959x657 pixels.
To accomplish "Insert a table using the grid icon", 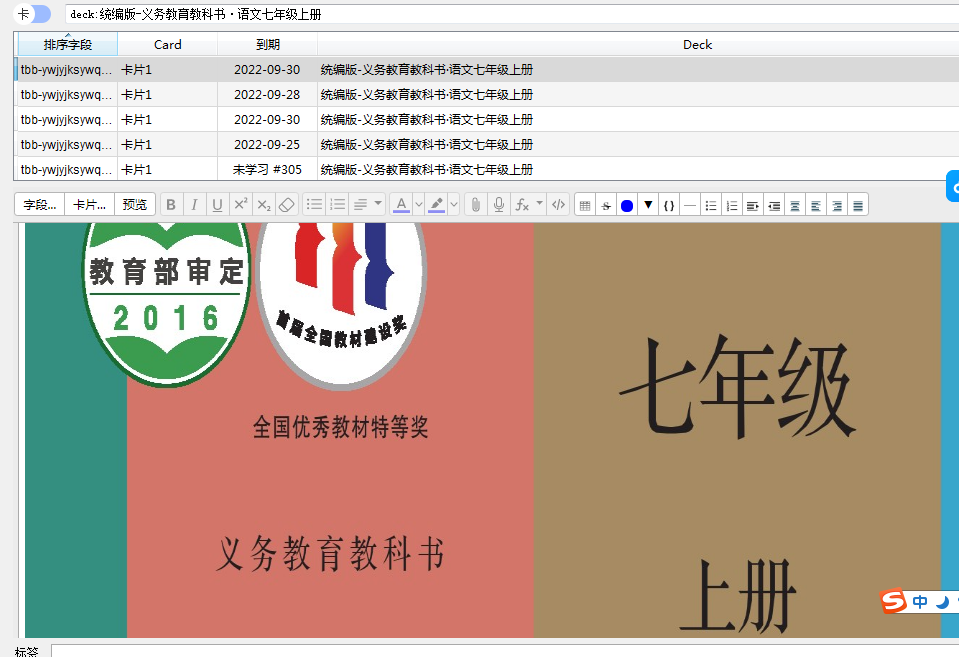I will tap(585, 206).
